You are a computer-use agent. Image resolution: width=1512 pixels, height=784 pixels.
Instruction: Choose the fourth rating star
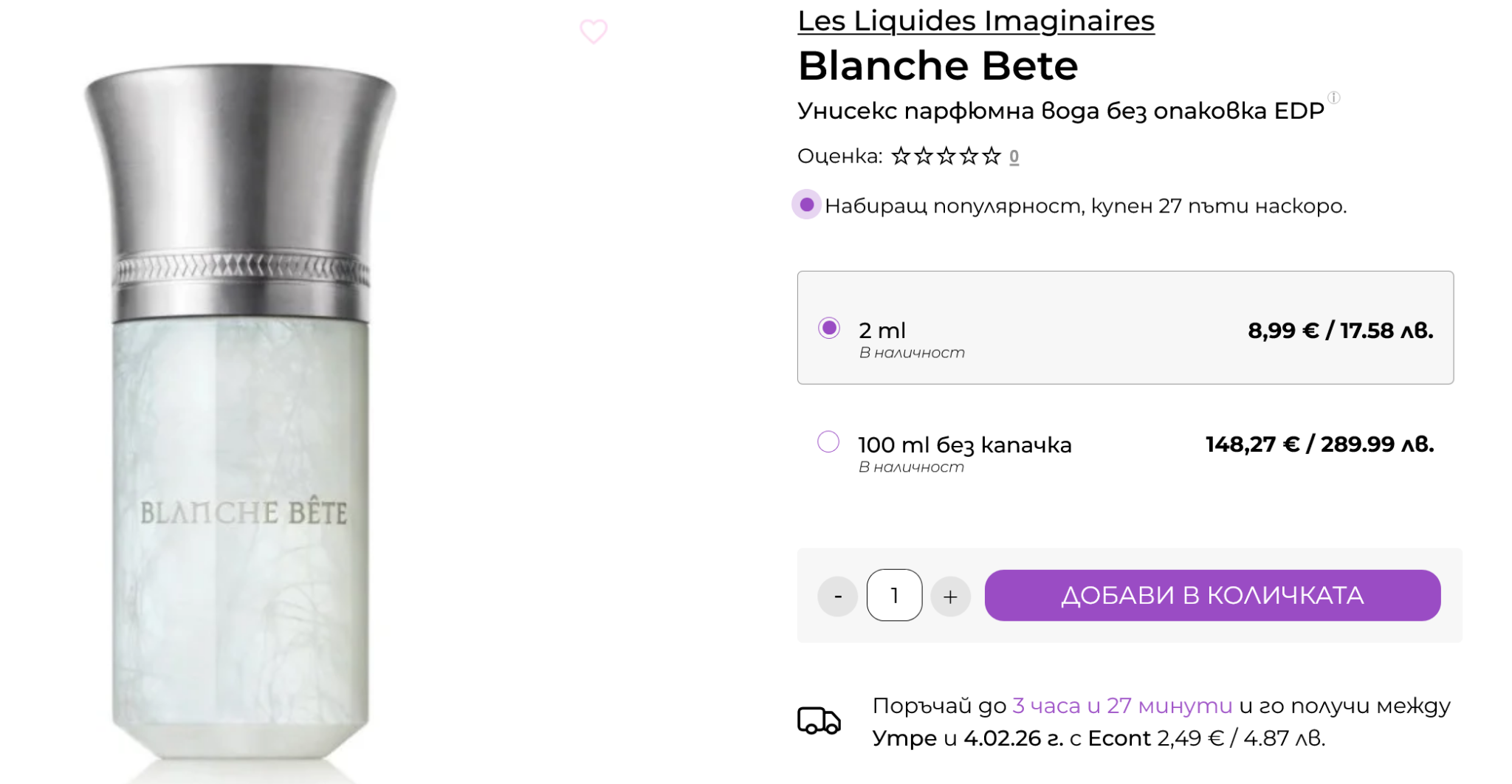[x=969, y=157]
